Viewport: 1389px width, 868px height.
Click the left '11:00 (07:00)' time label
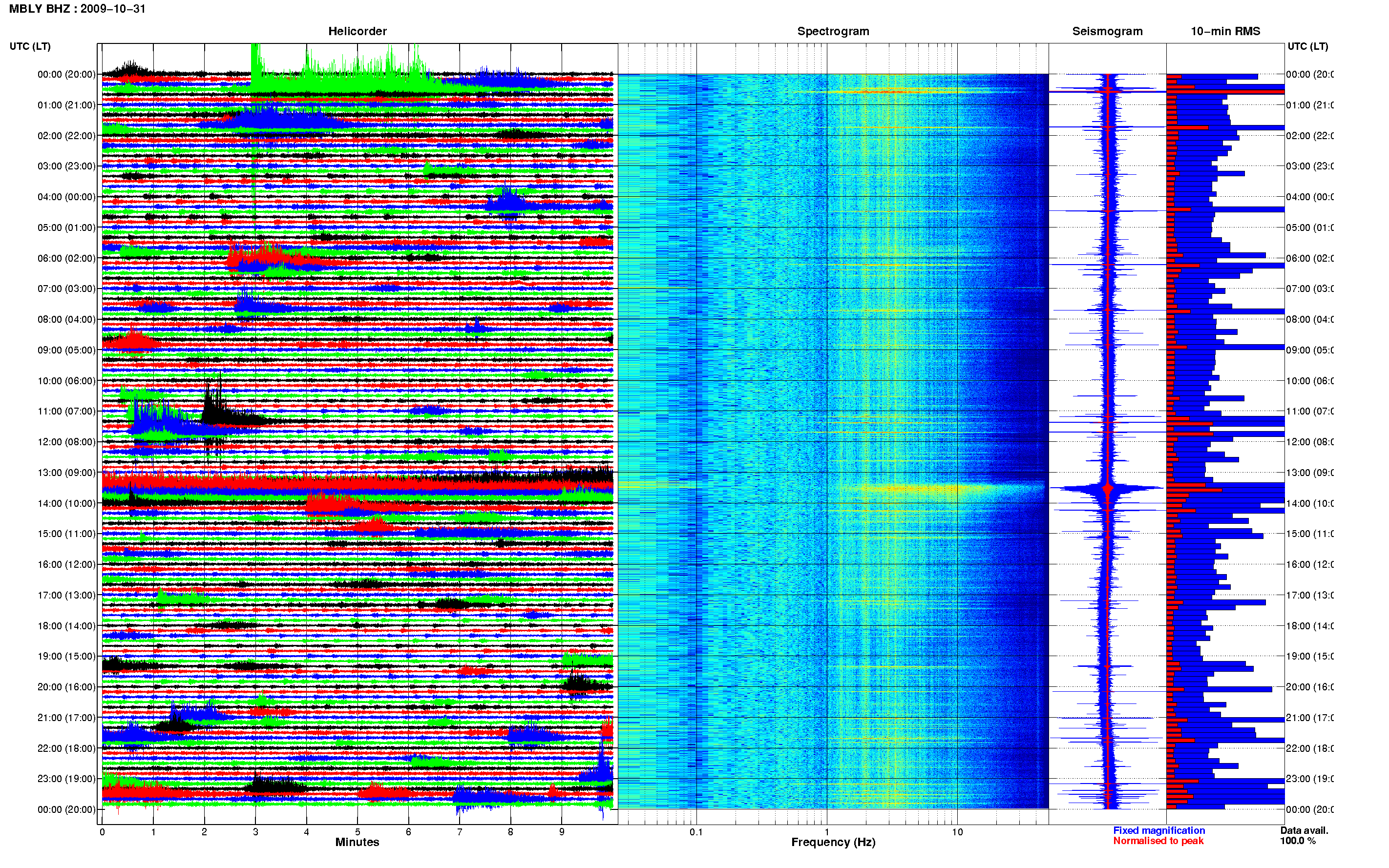[66, 411]
